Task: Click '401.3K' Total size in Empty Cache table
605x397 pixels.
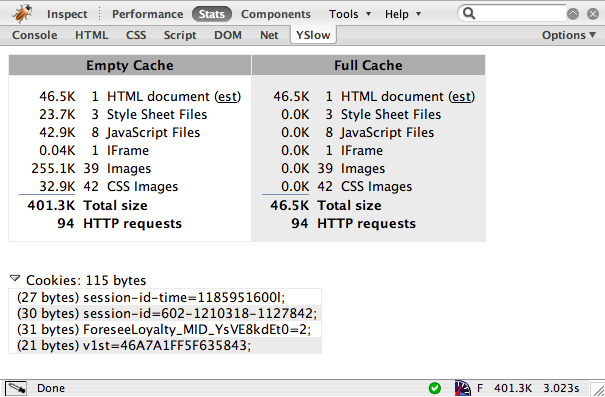Action: (x=51, y=206)
